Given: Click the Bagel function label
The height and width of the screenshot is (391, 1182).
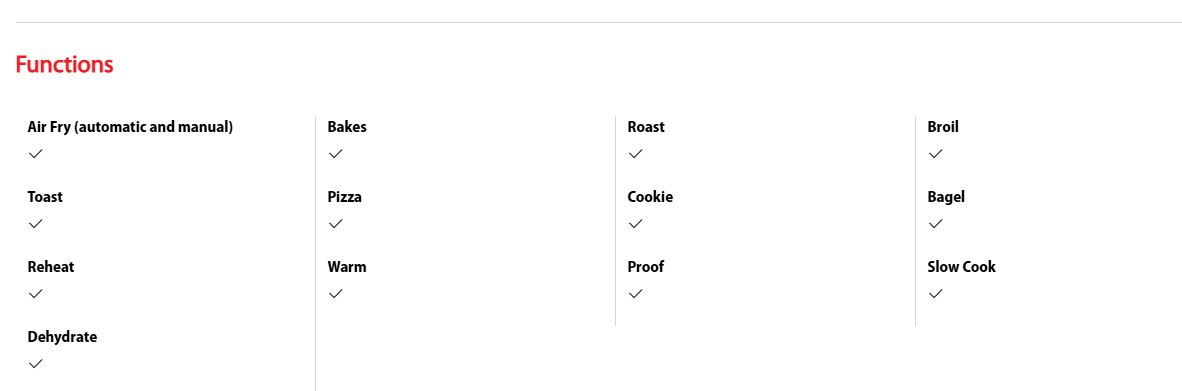Looking at the screenshot, I should pyautogui.click(x=946, y=197).
